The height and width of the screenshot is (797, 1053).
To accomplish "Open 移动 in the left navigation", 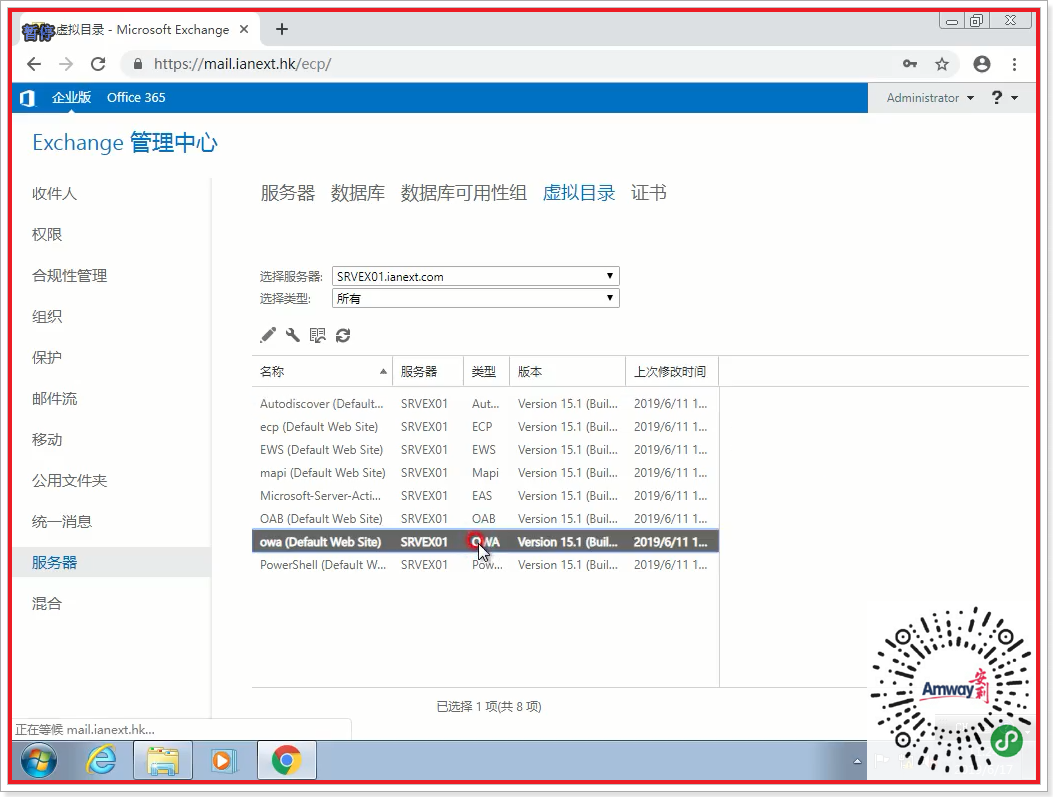I will pyautogui.click(x=47, y=439).
